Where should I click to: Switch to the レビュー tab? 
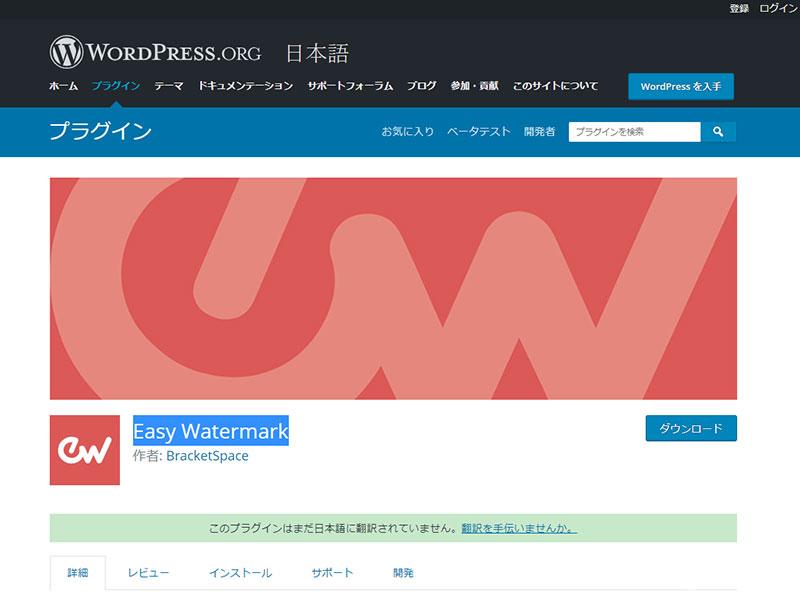[x=148, y=573]
